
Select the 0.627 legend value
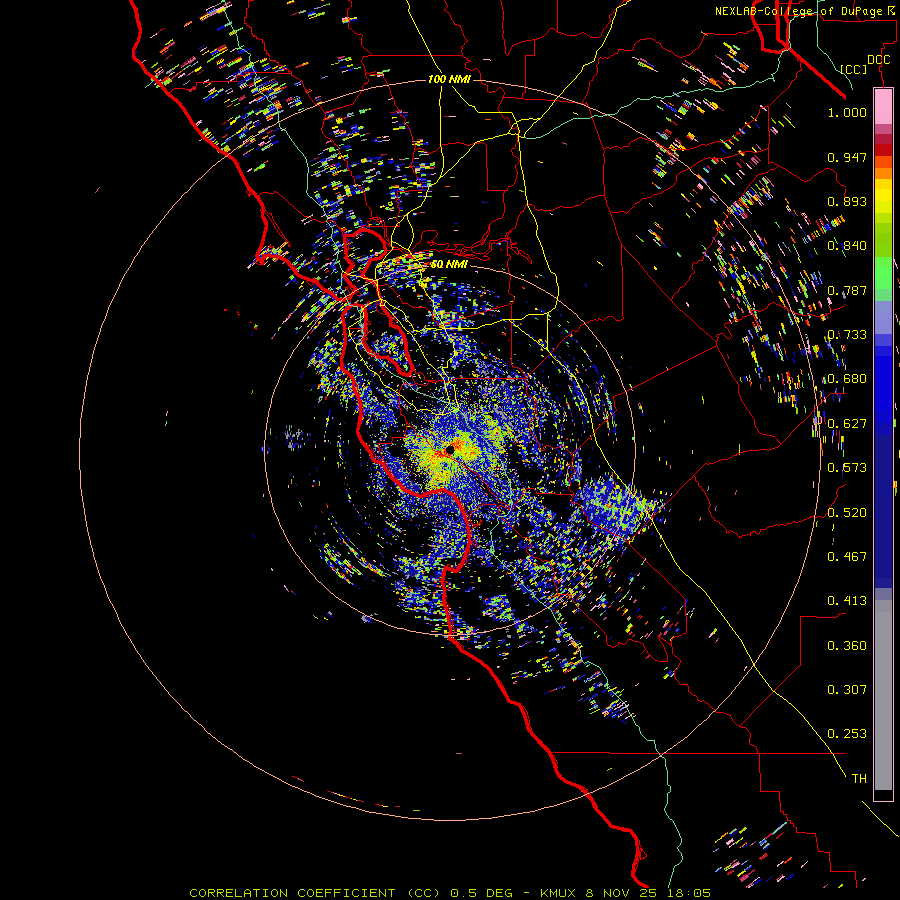(x=847, y=424)
